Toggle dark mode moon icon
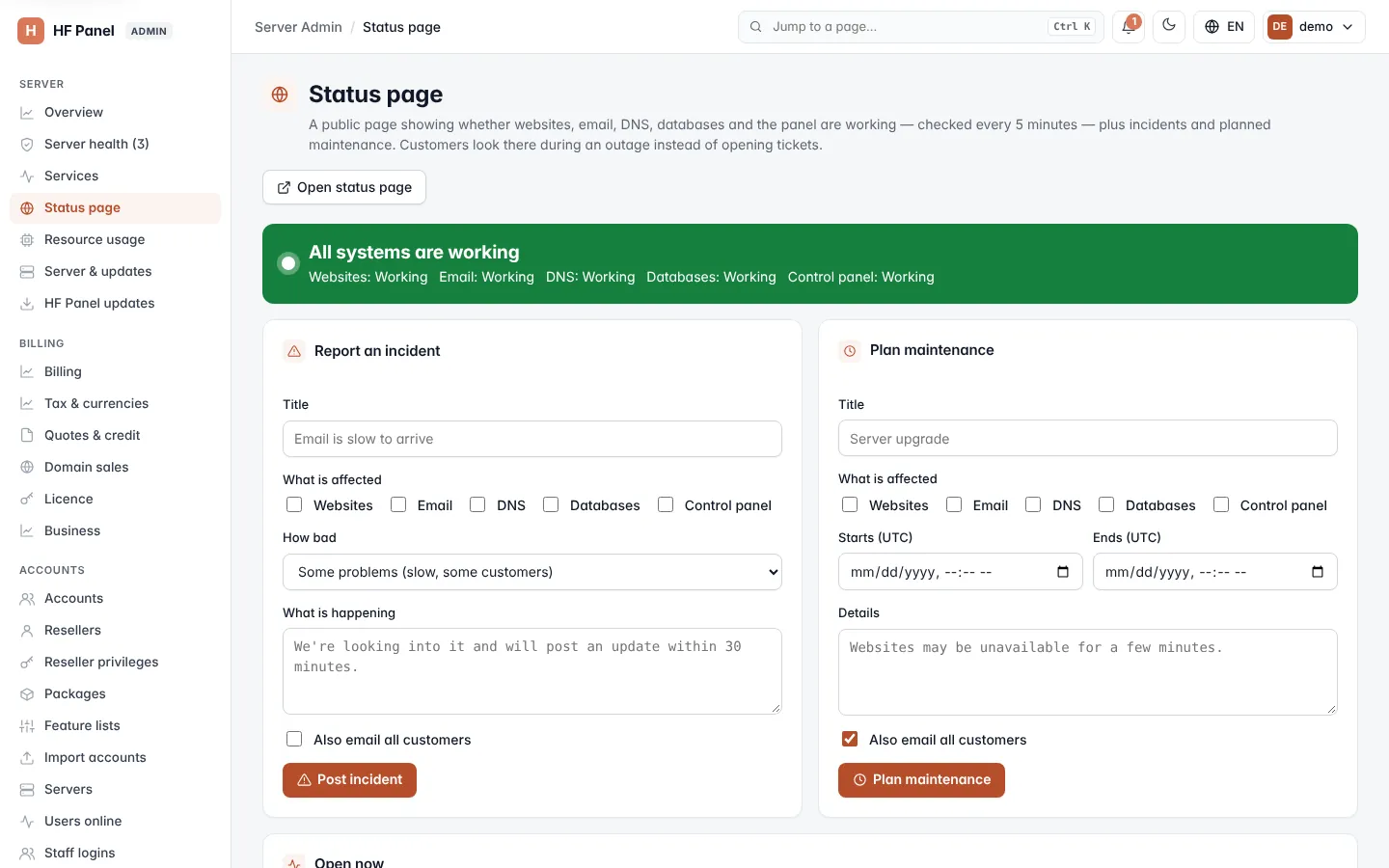This screenshot has height=868, width=1389. pos(1169,26)
